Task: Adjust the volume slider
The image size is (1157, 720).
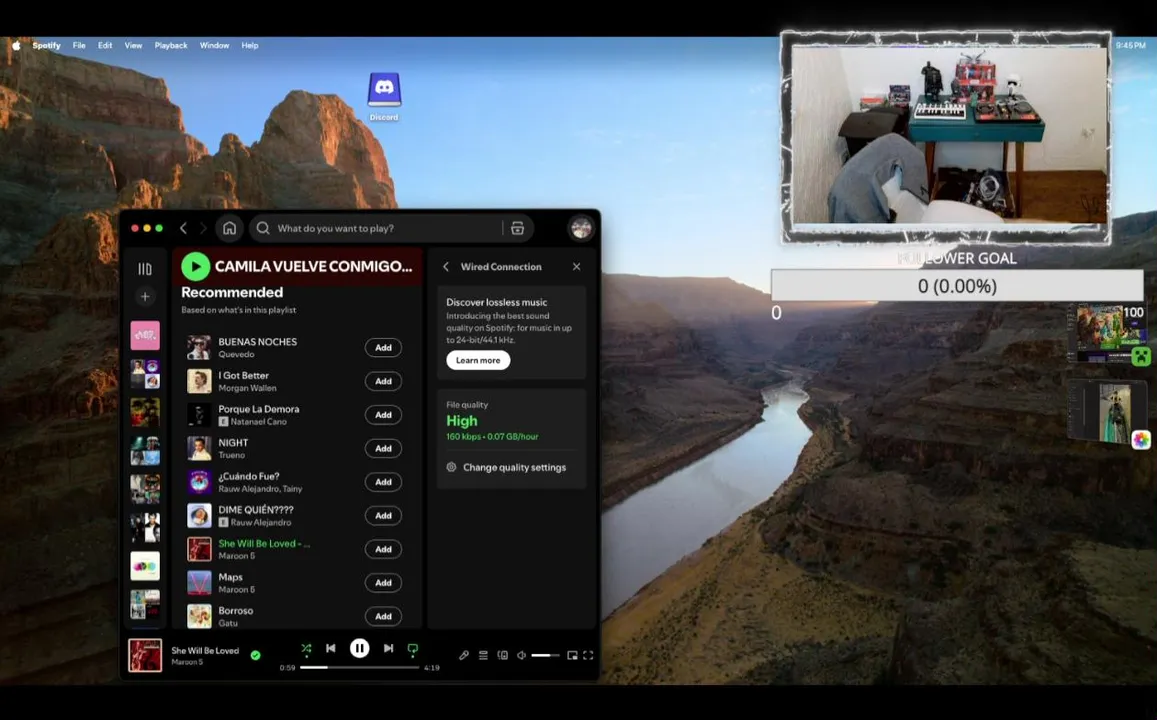Action: click(545, 655)
